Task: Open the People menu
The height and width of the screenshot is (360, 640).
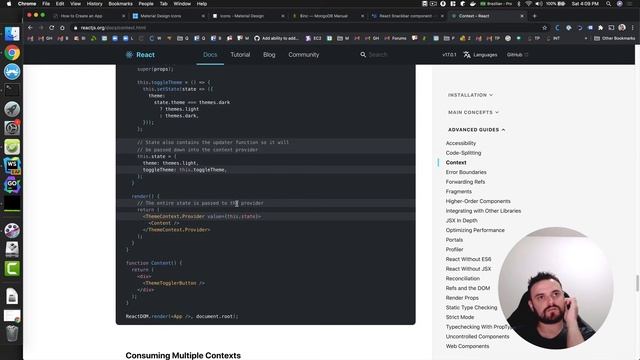Action: coord(146,4)
